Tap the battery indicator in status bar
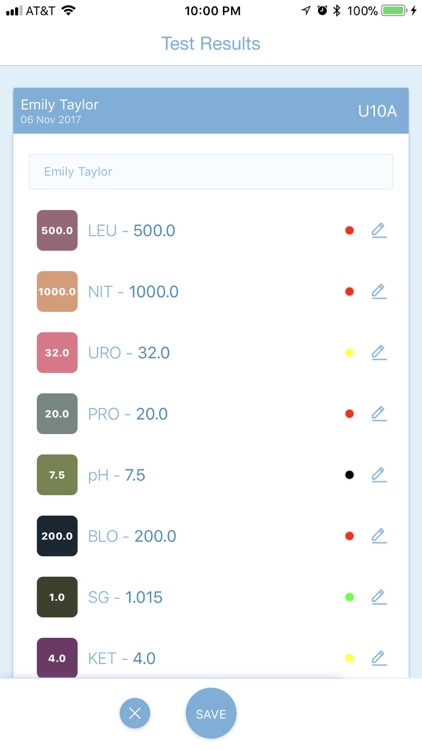Screen dimensions: 422x750 coord(394,11)
